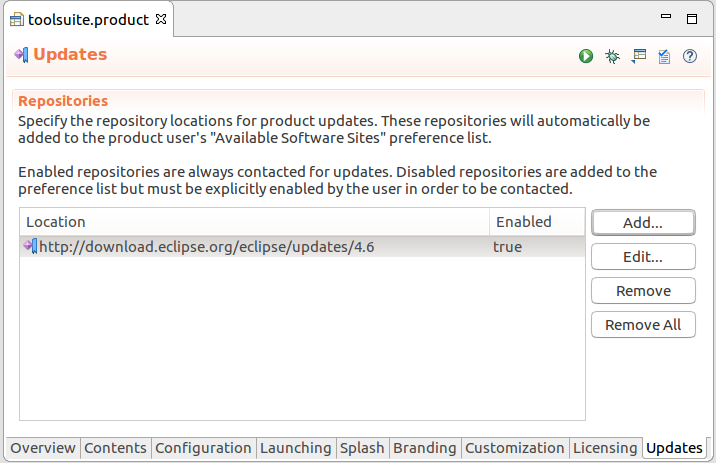The image size is (716, 463).
Task: Select the Updates tab
Action: point(674,448)
